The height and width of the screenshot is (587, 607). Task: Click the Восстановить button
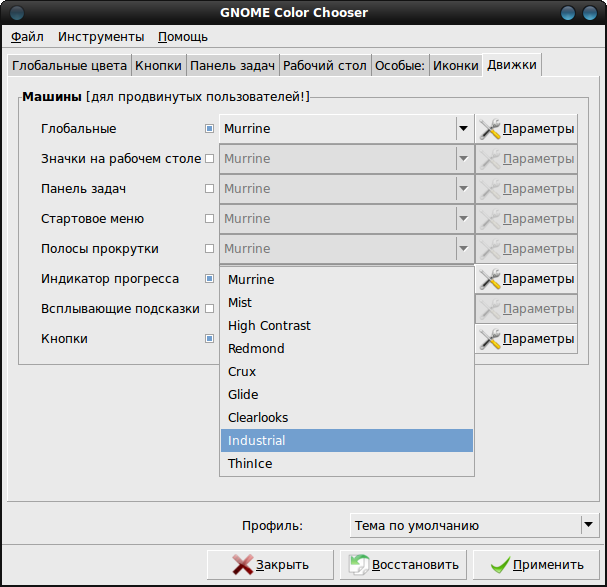click(x=403, y=565)
